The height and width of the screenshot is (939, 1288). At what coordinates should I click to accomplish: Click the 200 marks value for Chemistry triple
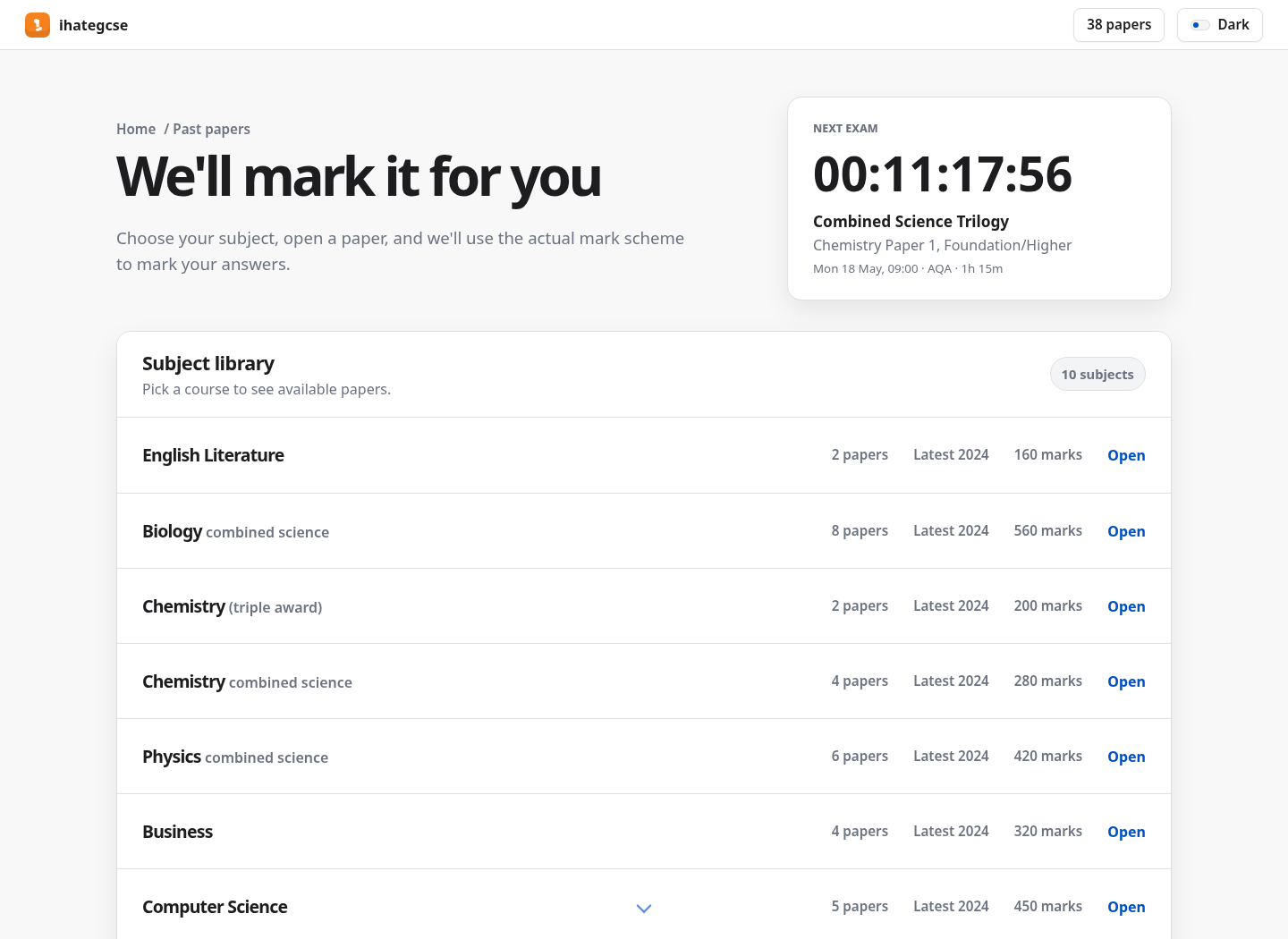(1047, 605)
